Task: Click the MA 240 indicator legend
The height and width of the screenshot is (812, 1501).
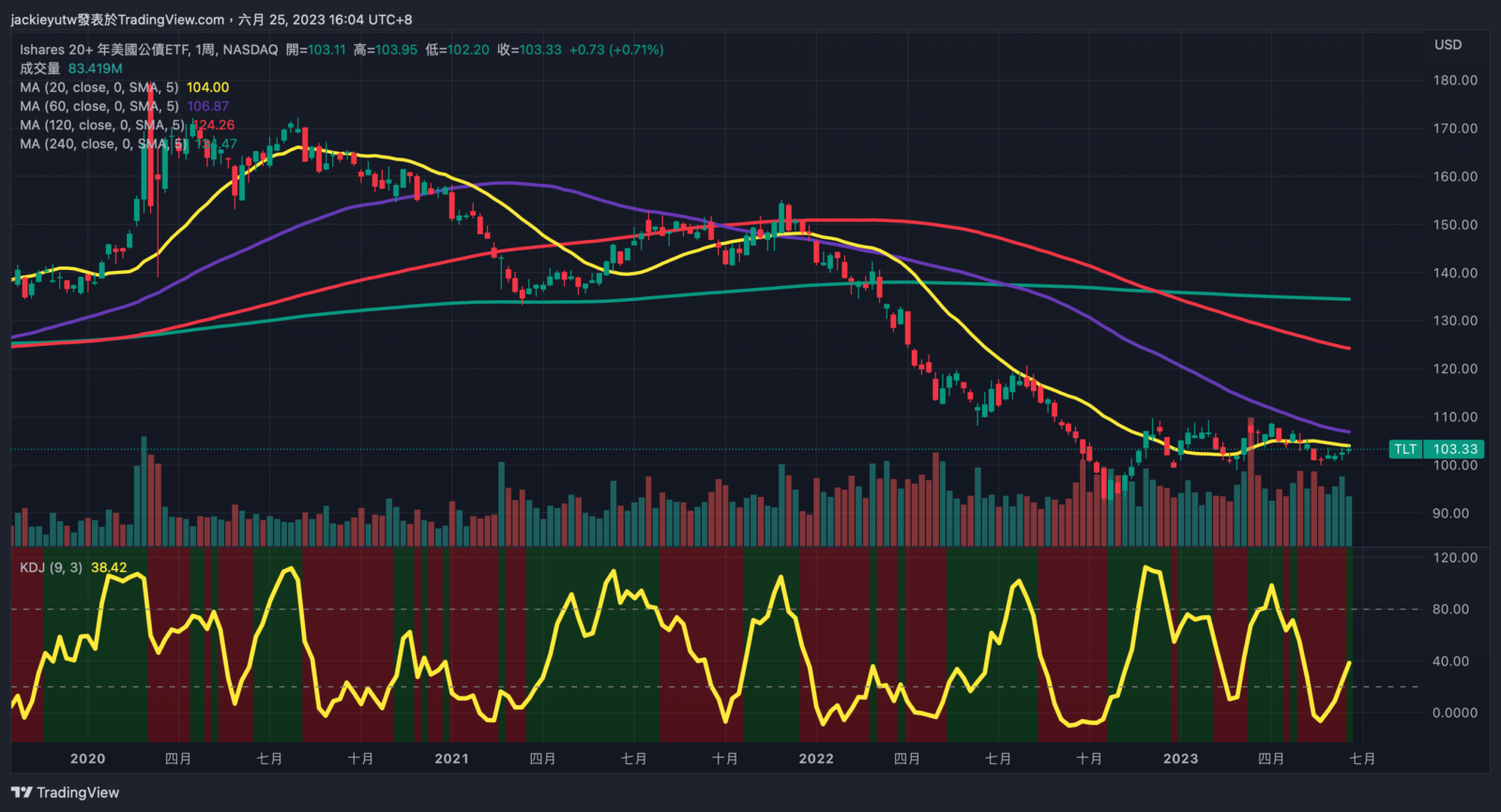Action: point(103,143)
